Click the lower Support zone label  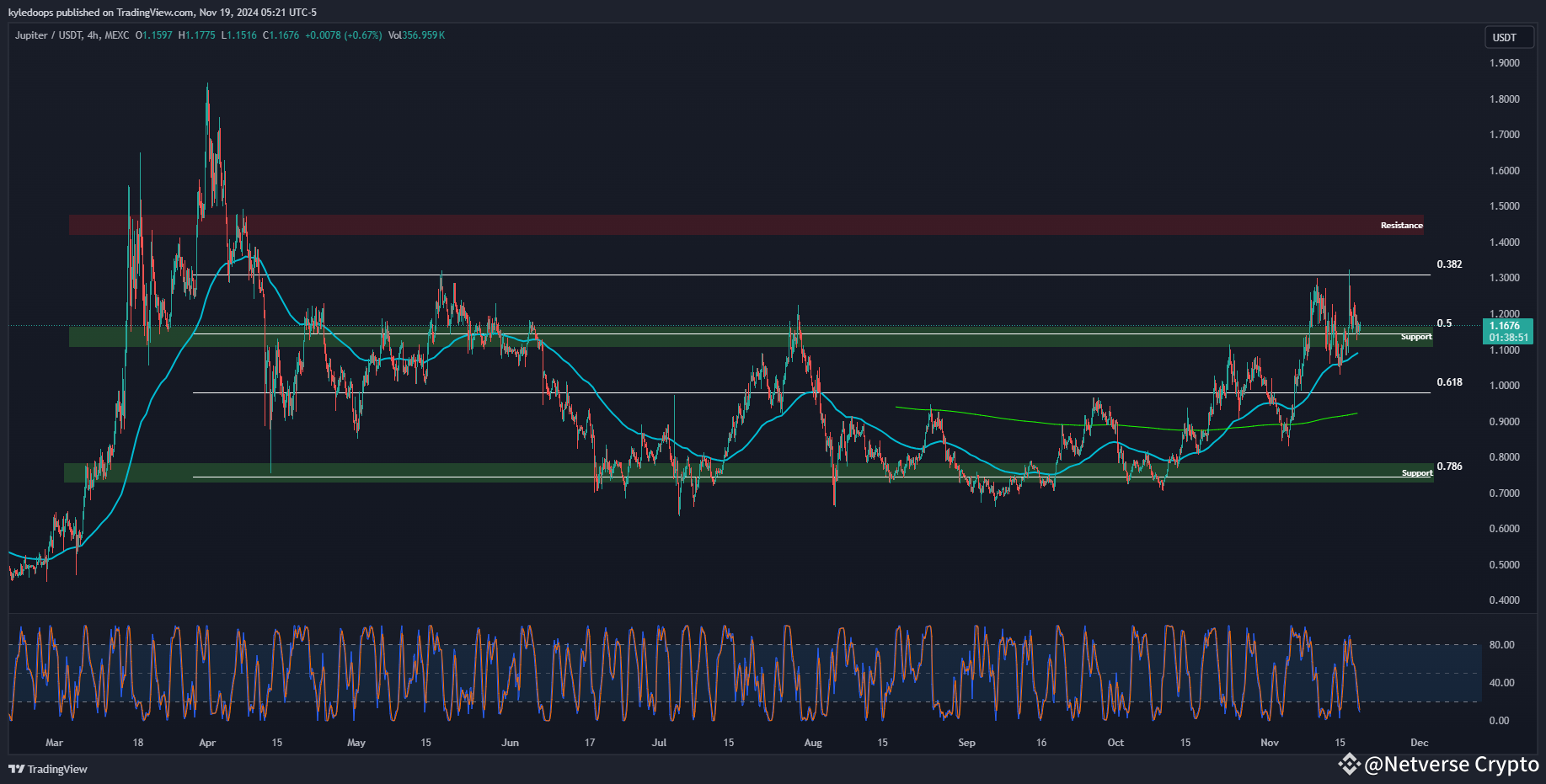(x=1415, y=472)
